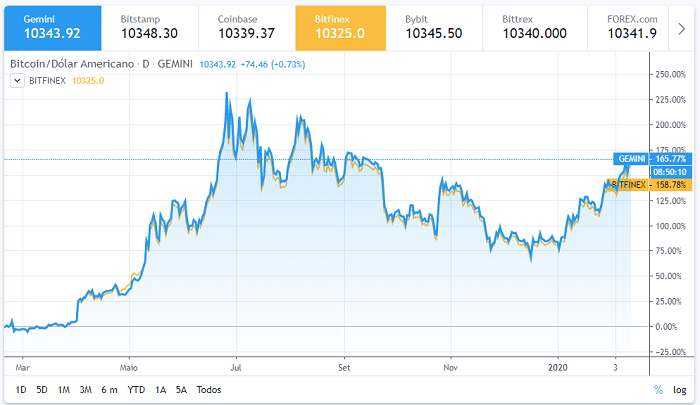The width and height of the screenshot is (700, 405).
Task: Select the Gemini exchange tab
Action: click(x=52, y=27)
